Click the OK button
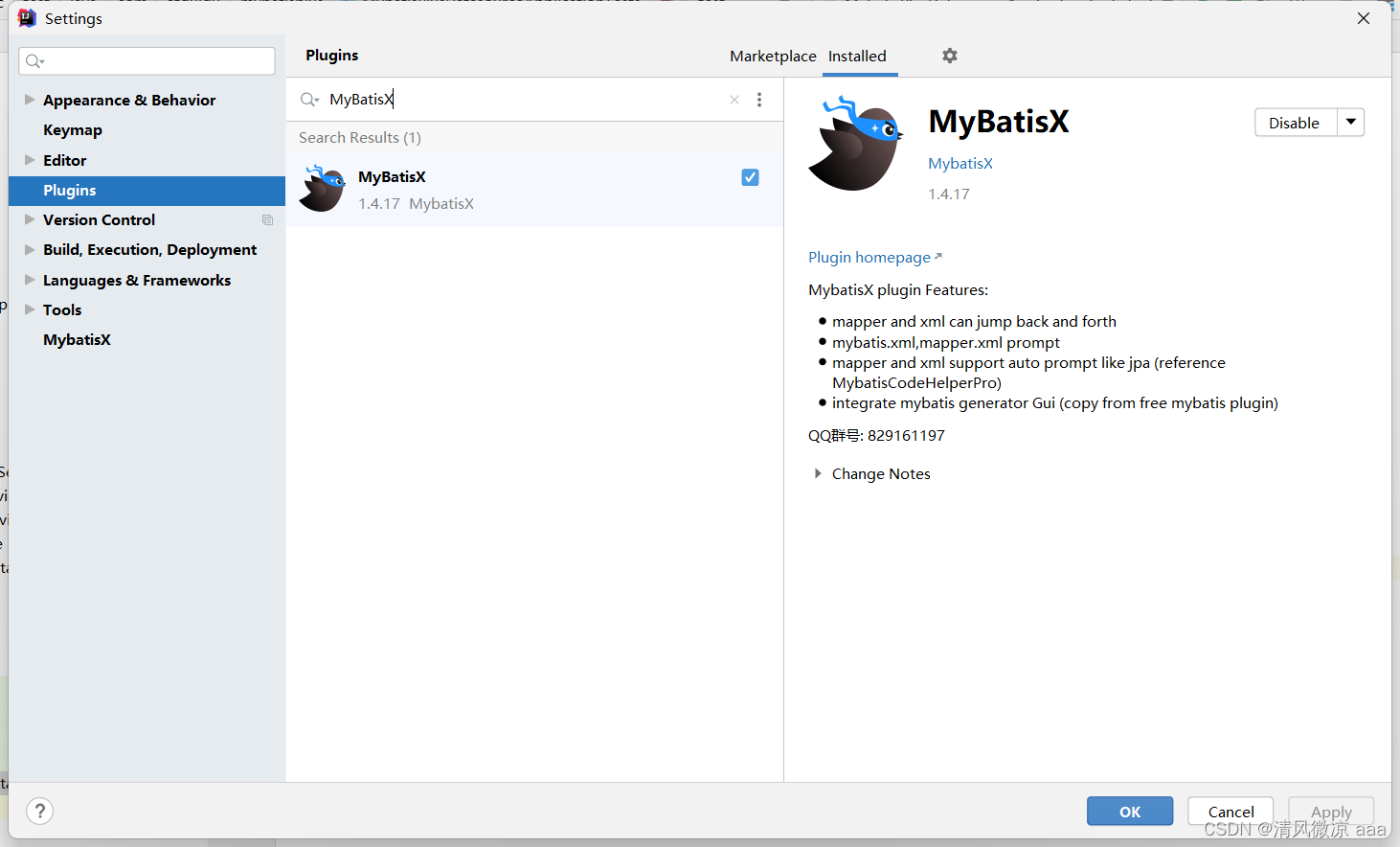This screenshot has width=1400, height=847. 1129,811
